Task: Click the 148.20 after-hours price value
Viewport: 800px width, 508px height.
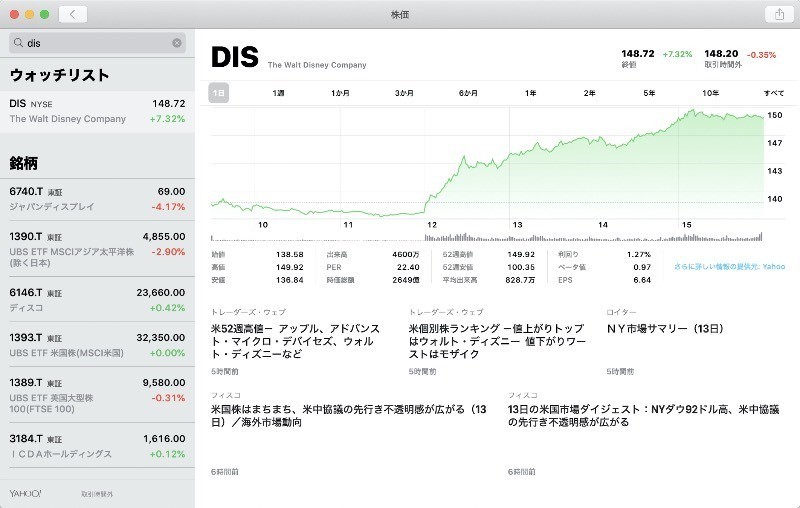Action: pyautogui.click(x=721, y=54)
